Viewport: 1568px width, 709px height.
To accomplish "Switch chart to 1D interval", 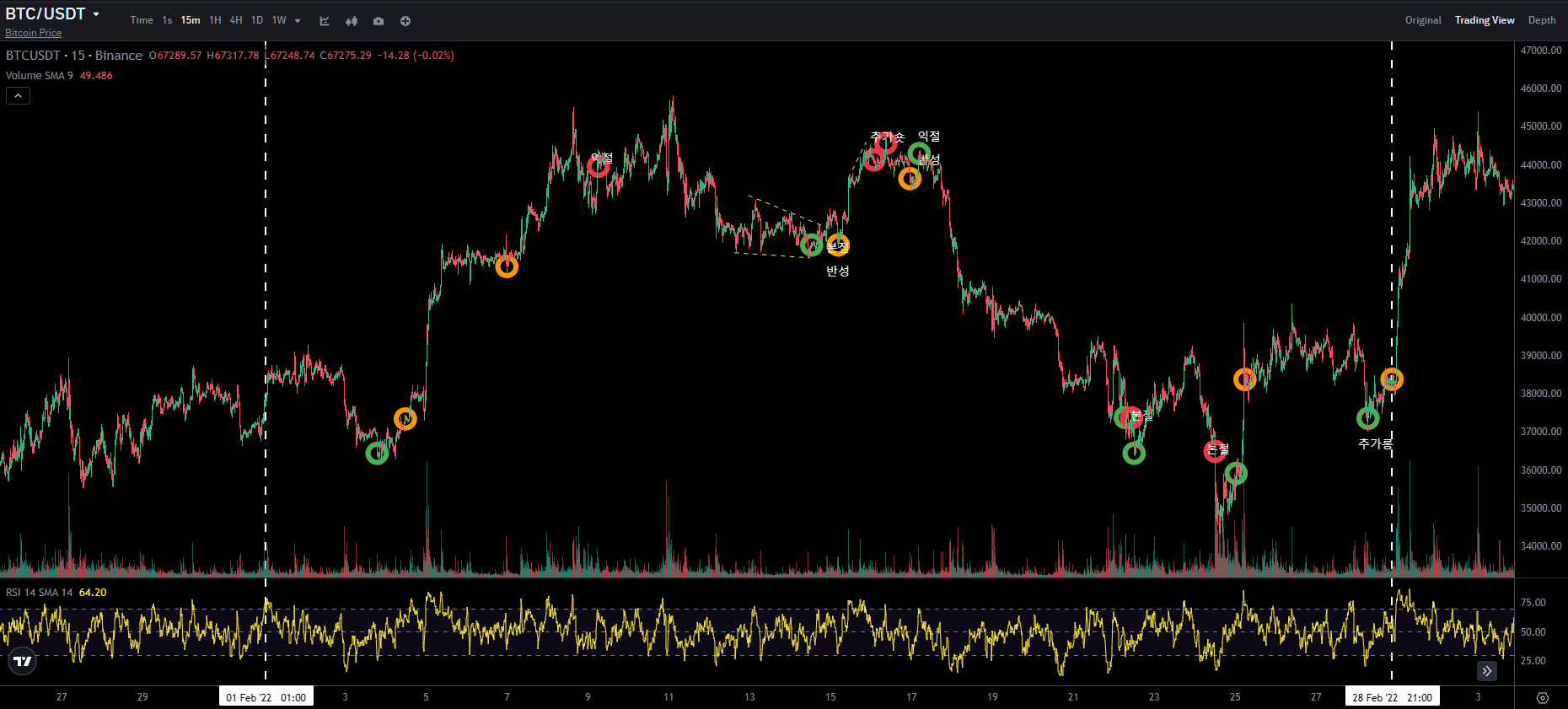I will pyautogui.click(x=257, y=20).
